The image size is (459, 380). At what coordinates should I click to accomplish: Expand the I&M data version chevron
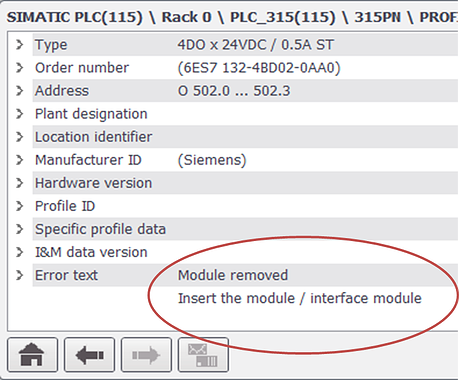pyautogui.click(x=20, y=252)
